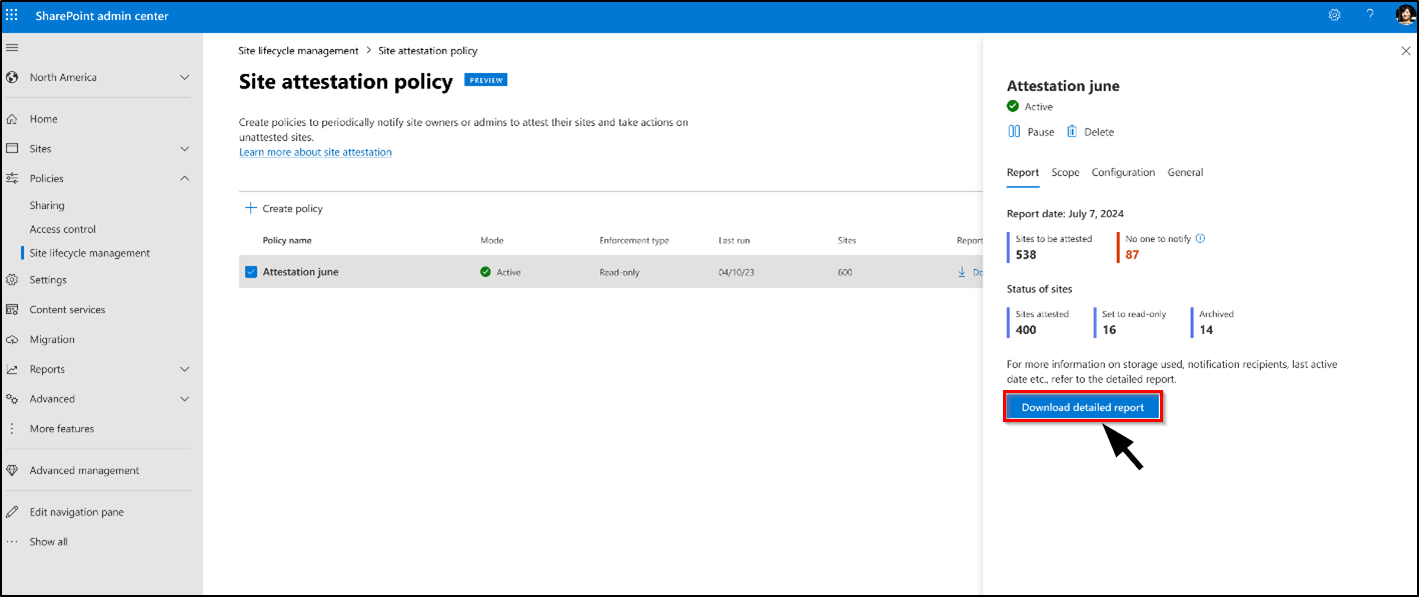Open the settings gear in header
This screenshot has width=1419, height=597.
click(x=1334, y=15)
